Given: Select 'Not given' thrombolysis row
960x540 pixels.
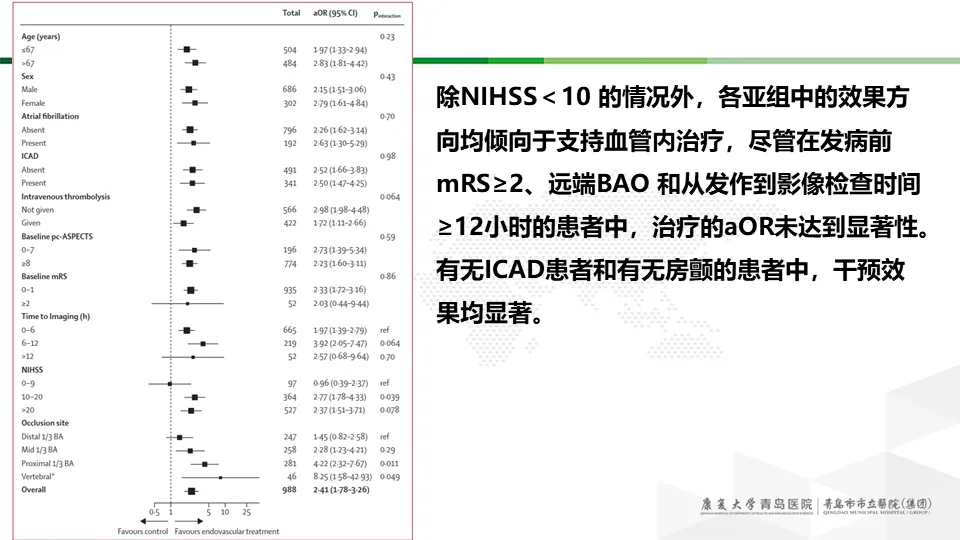Looking at the screenshot, I should [x=37, y=210].
